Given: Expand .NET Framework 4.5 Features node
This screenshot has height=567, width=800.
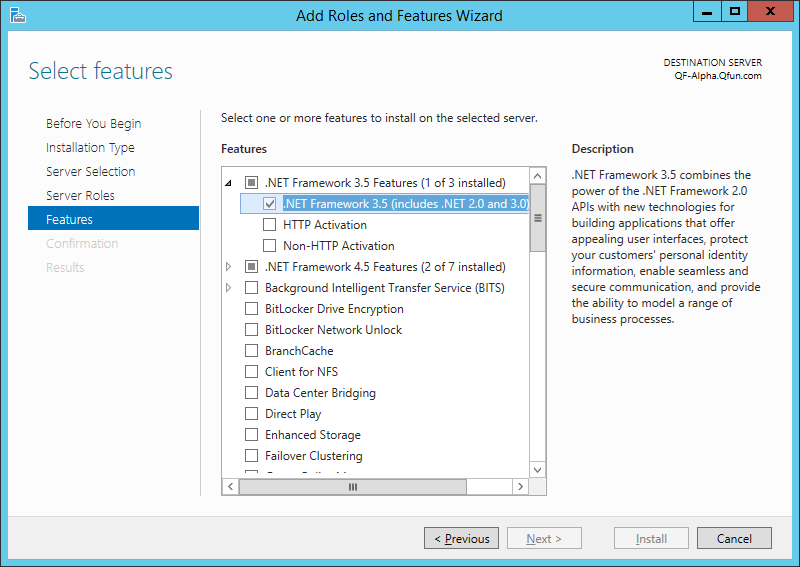Looking at the screenshot, I should click(229, 267).
